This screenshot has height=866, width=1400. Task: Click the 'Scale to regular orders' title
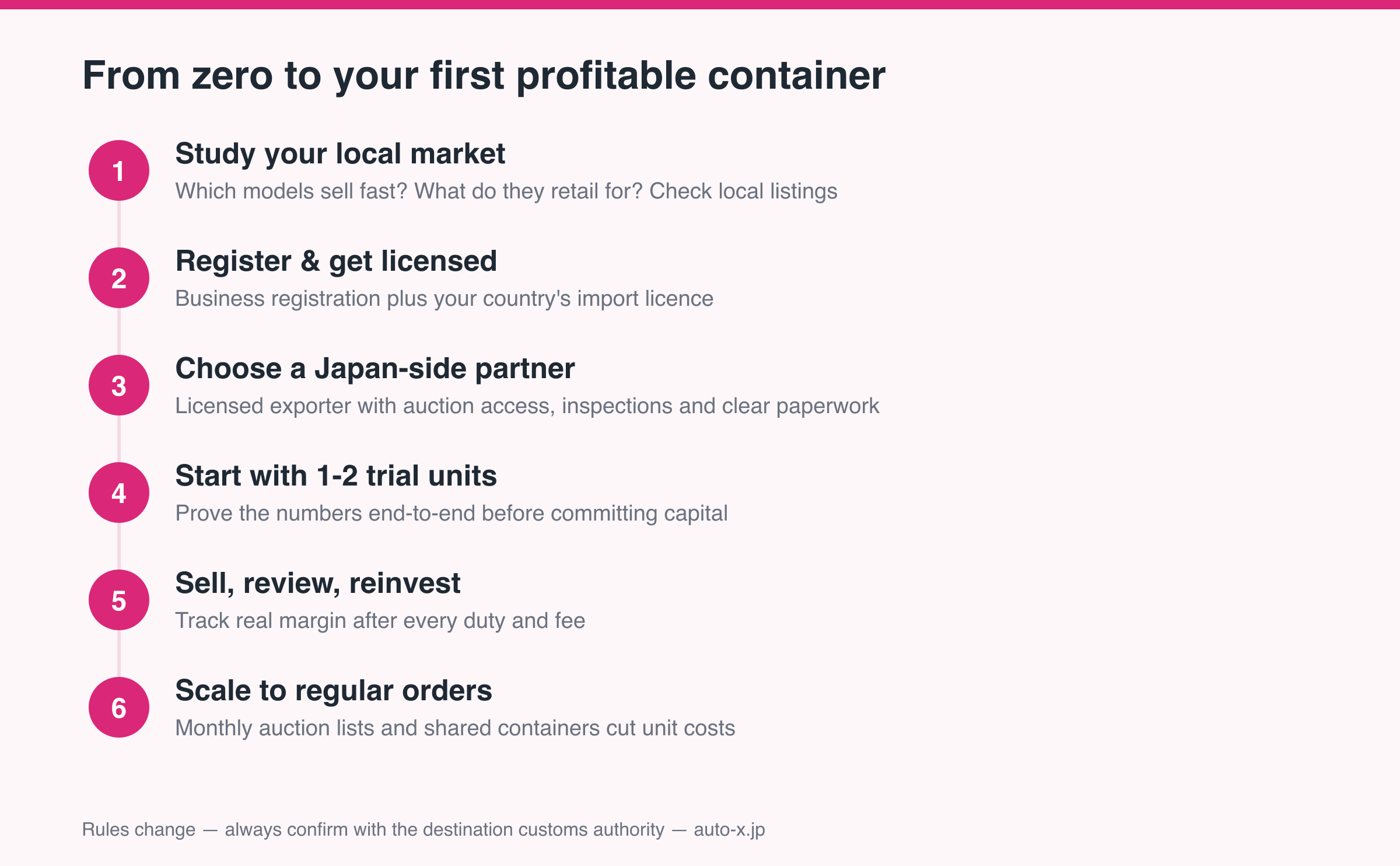(x=334, y=691)
